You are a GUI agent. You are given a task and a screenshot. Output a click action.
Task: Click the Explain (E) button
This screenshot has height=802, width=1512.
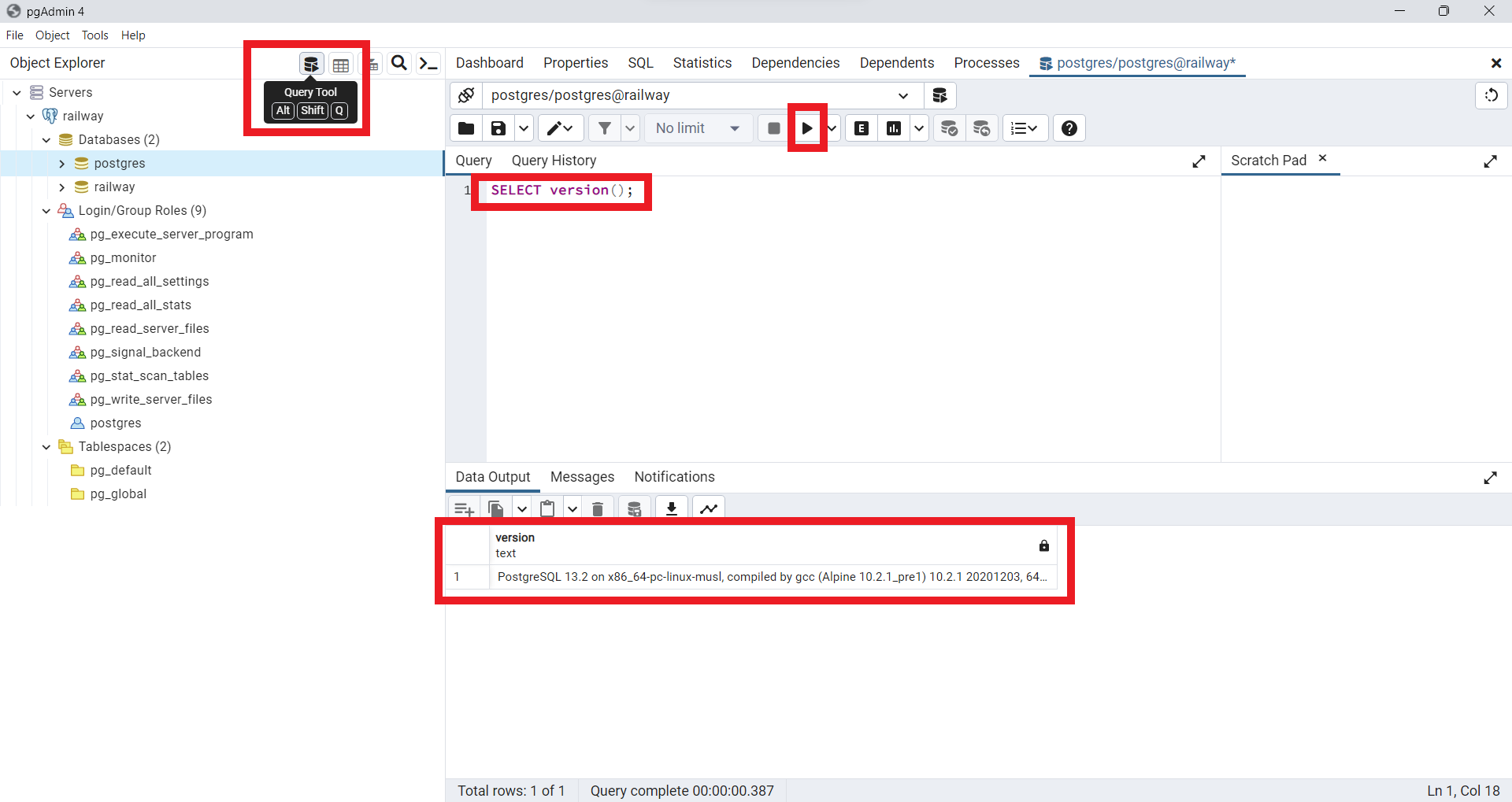862,128
